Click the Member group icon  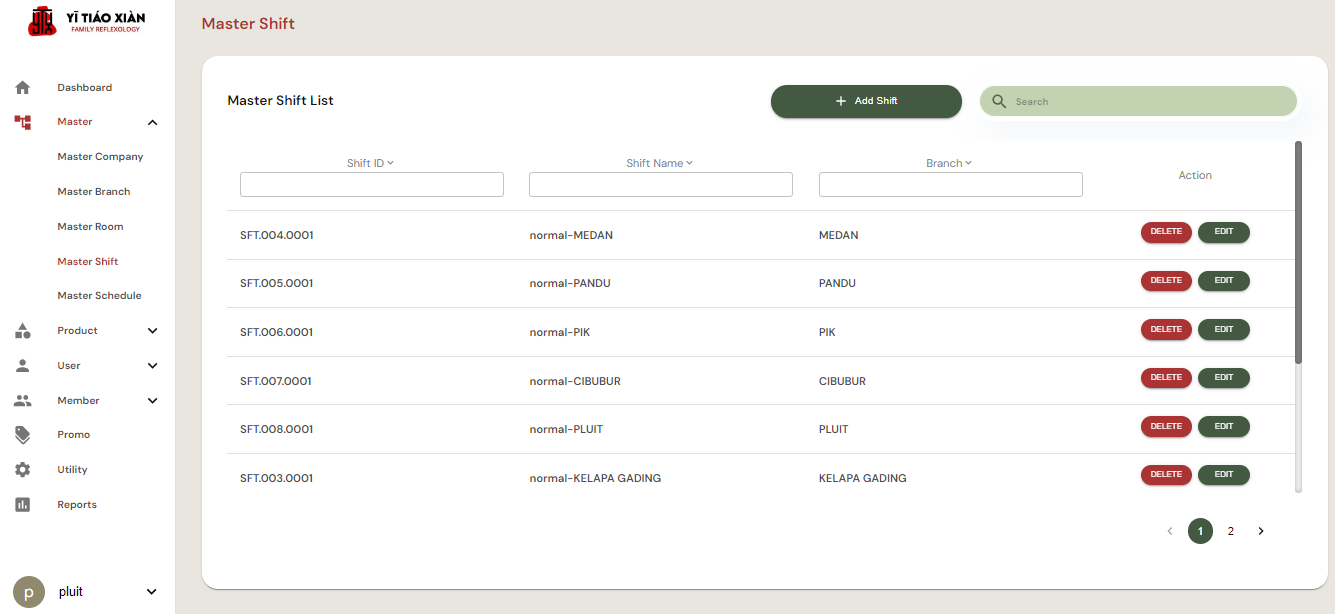click(x=23, y=401)
